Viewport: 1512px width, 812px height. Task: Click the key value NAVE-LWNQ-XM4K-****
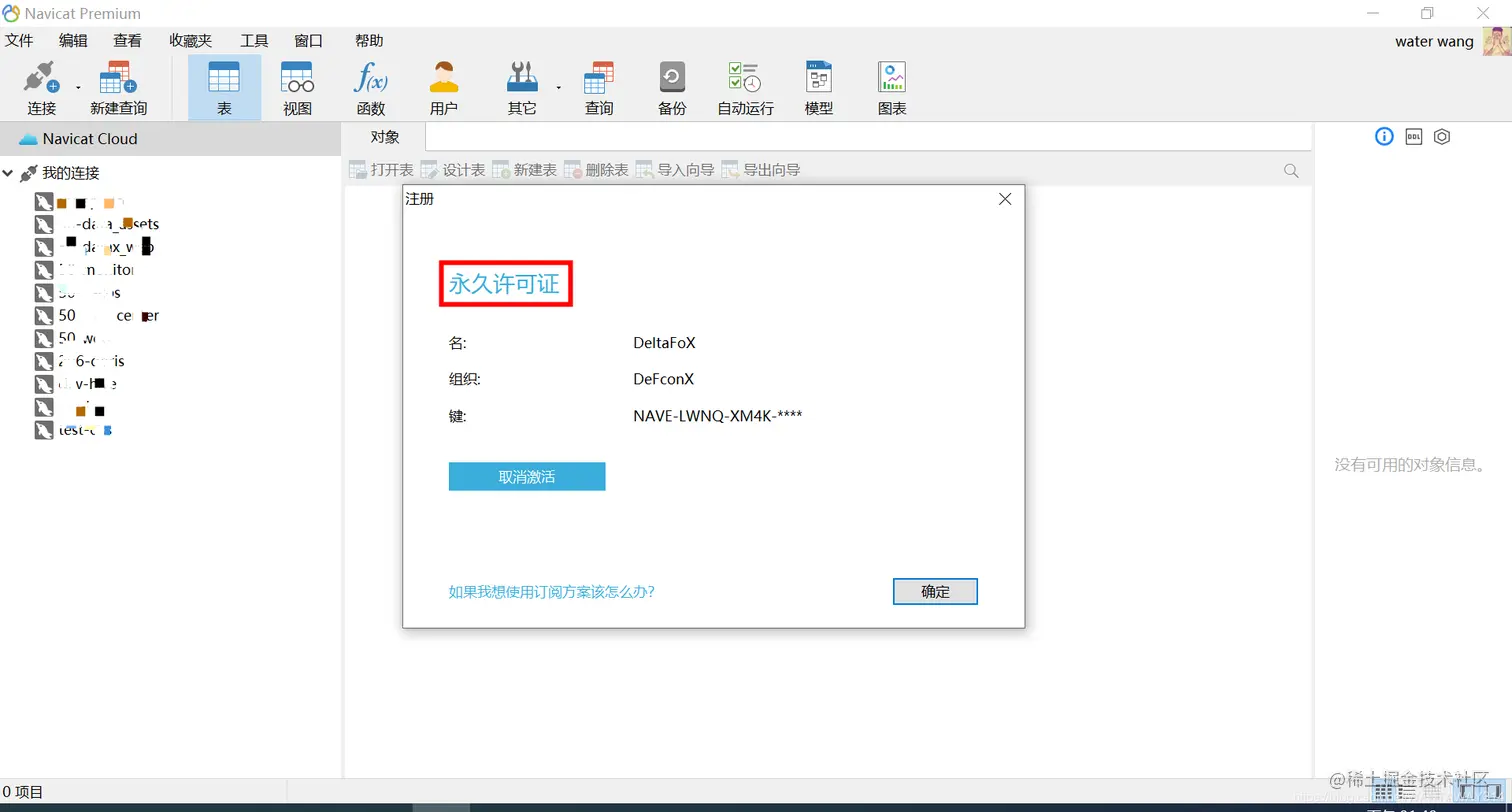click(x=718, y=416)
